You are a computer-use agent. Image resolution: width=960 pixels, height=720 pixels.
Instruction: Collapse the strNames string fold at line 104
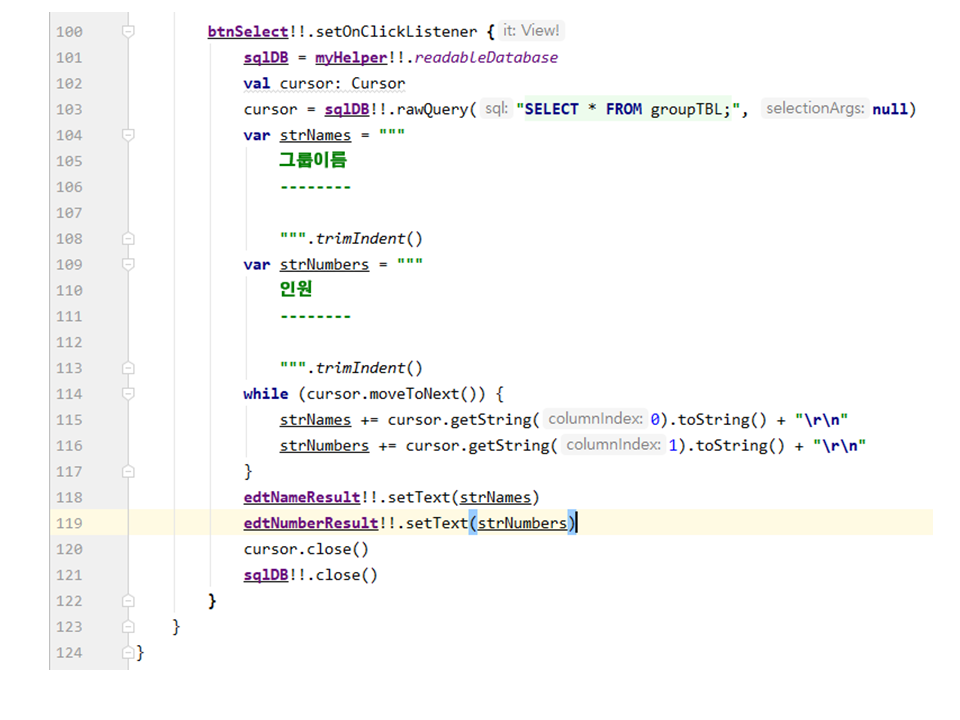[128, 135]
